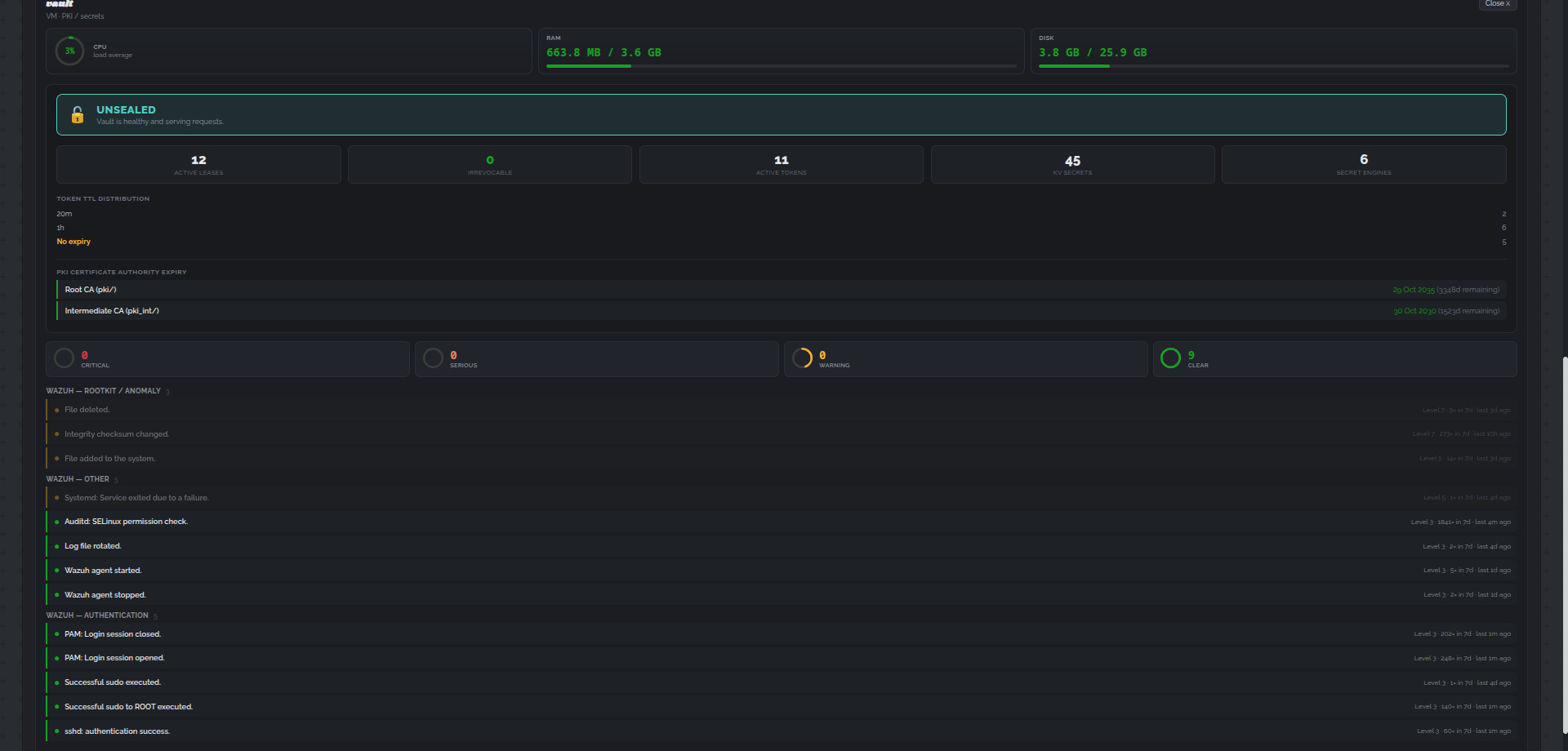Select the 0 Irrevocable card
The width and height of the screenshot is (1568, 751).
pyautogui.click(x=490, y=165)
